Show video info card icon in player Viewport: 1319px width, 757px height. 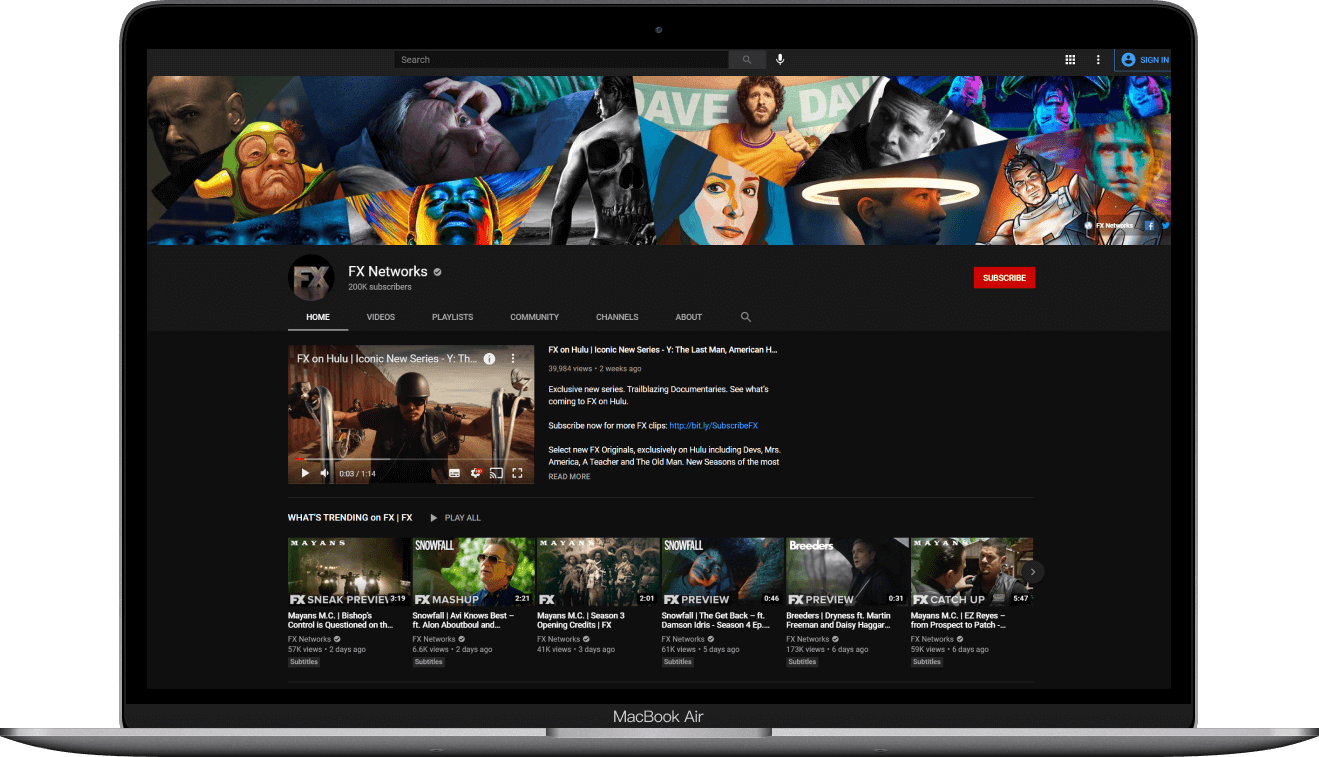[x=489, y=358]
